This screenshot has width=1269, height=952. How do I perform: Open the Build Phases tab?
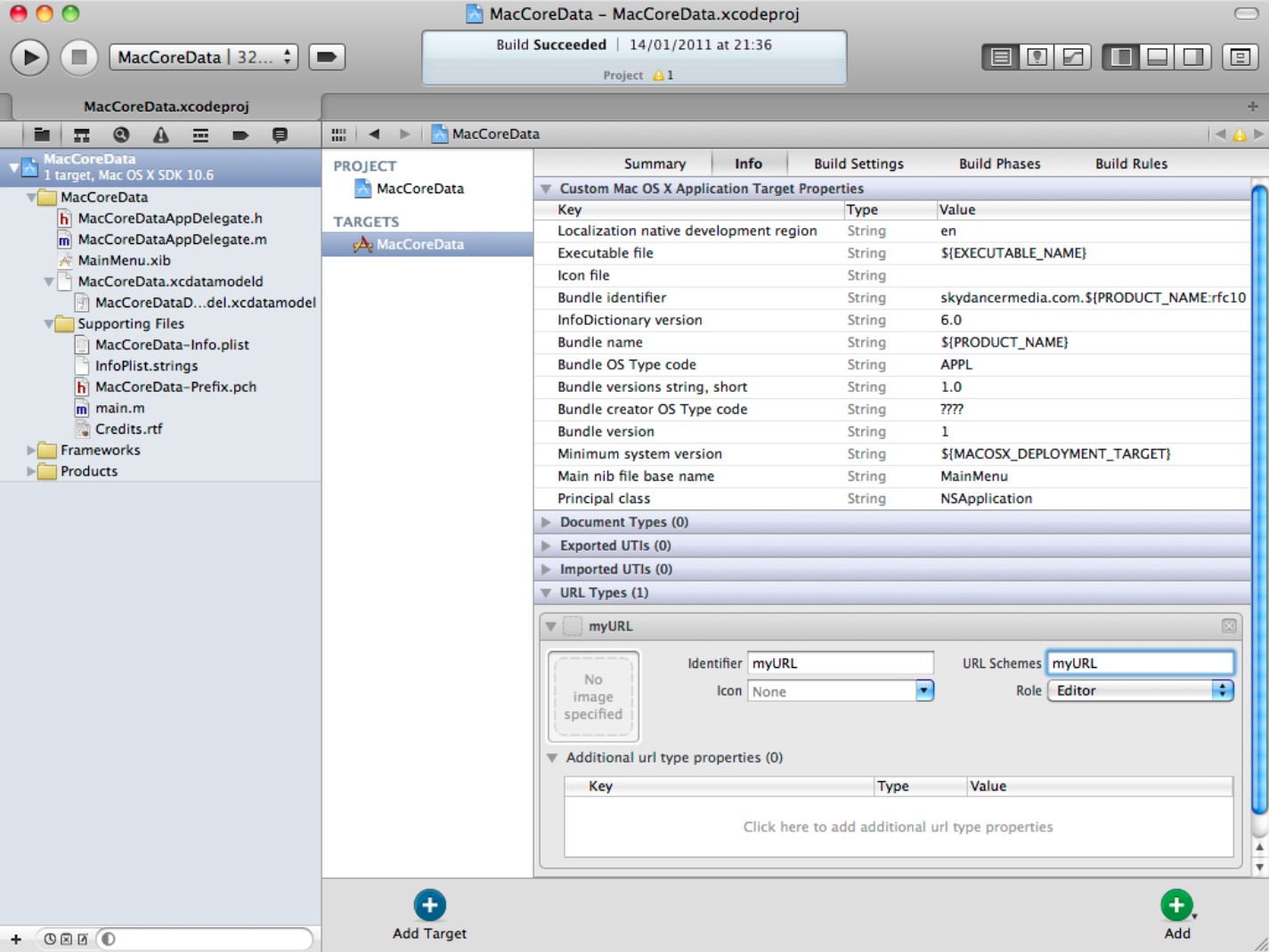999,164
